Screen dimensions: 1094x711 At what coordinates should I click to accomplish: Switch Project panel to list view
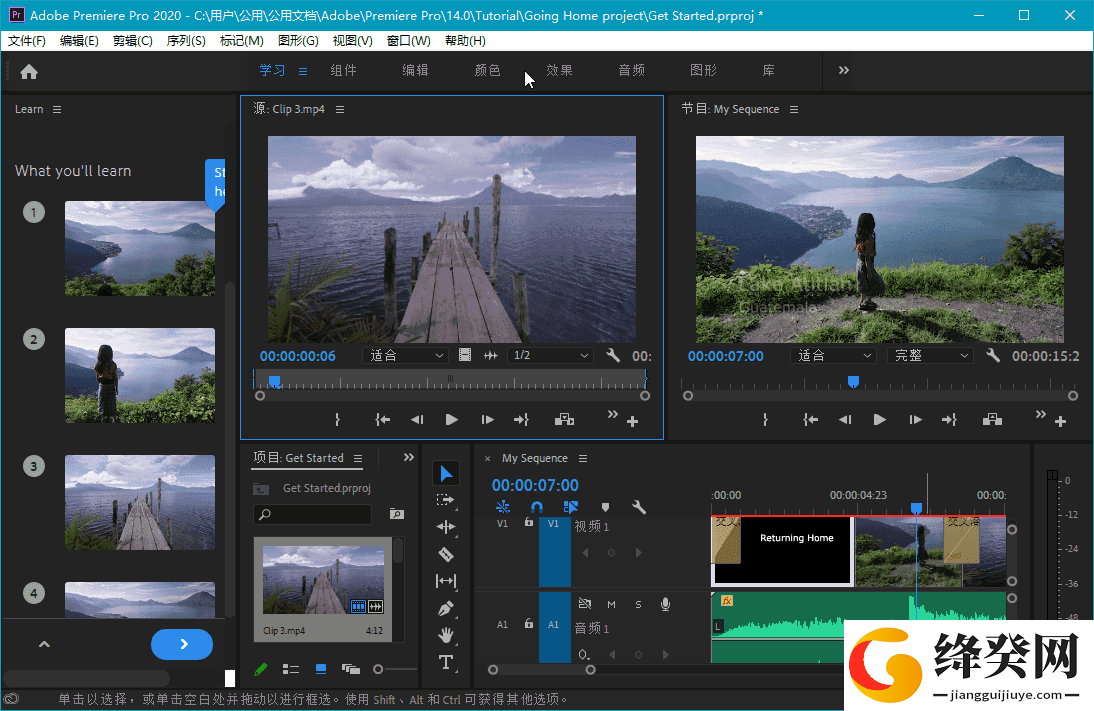click(291, 669)
